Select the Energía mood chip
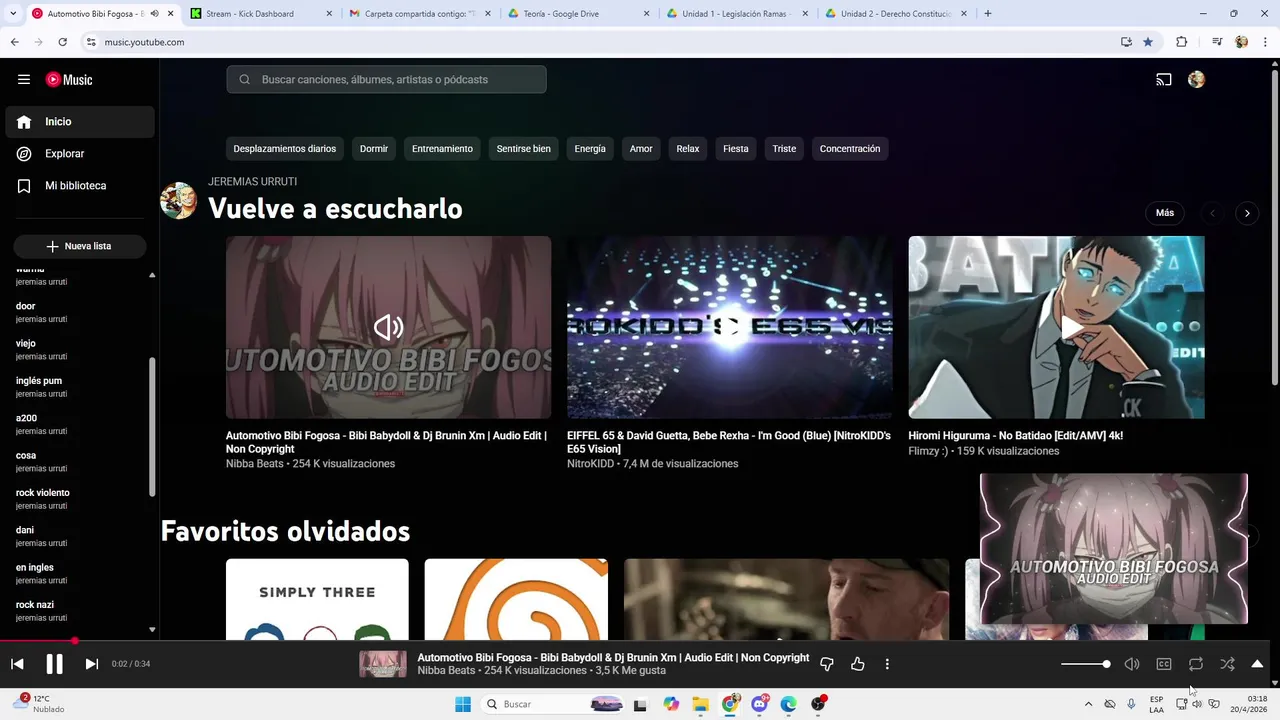 click(590, 149)
